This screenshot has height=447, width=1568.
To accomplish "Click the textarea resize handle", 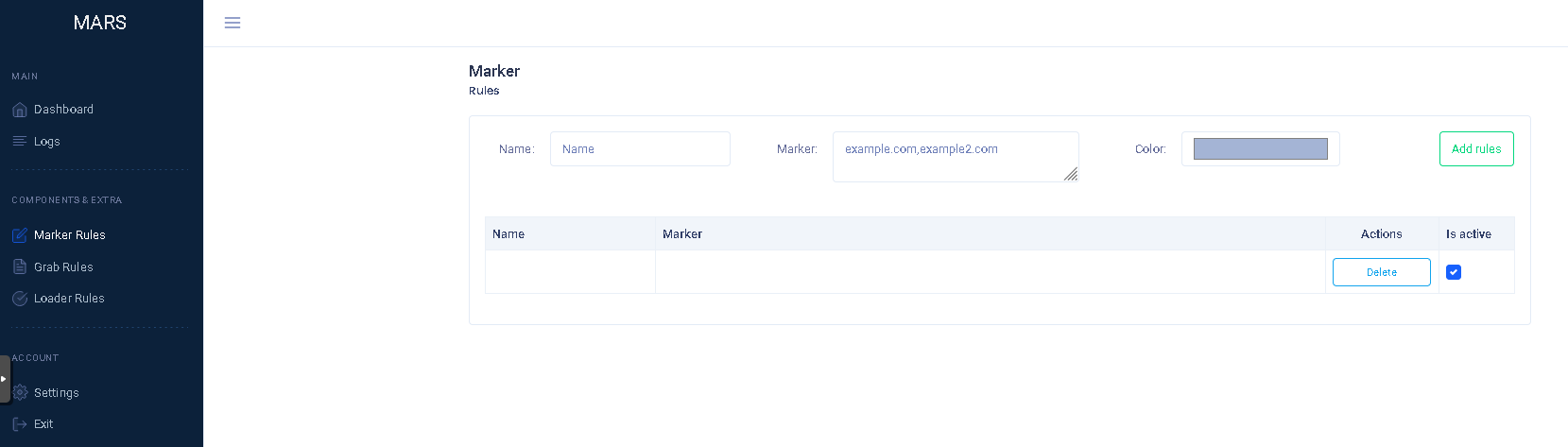I will click(x=1071, y=175).
